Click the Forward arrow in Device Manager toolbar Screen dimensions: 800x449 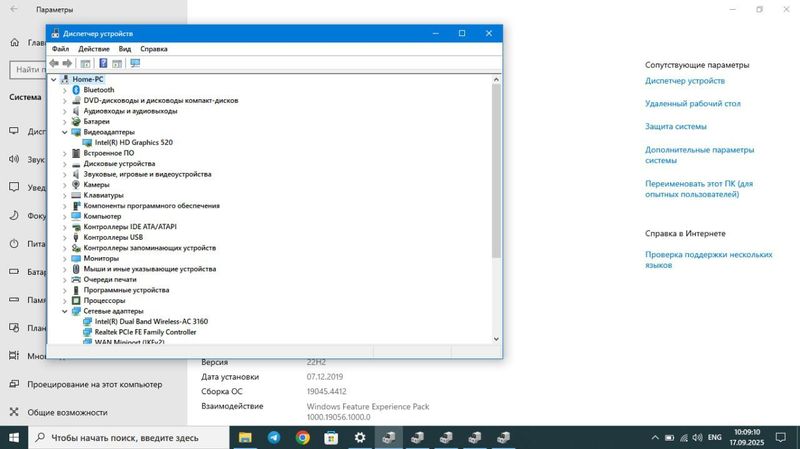coord(67,63)
